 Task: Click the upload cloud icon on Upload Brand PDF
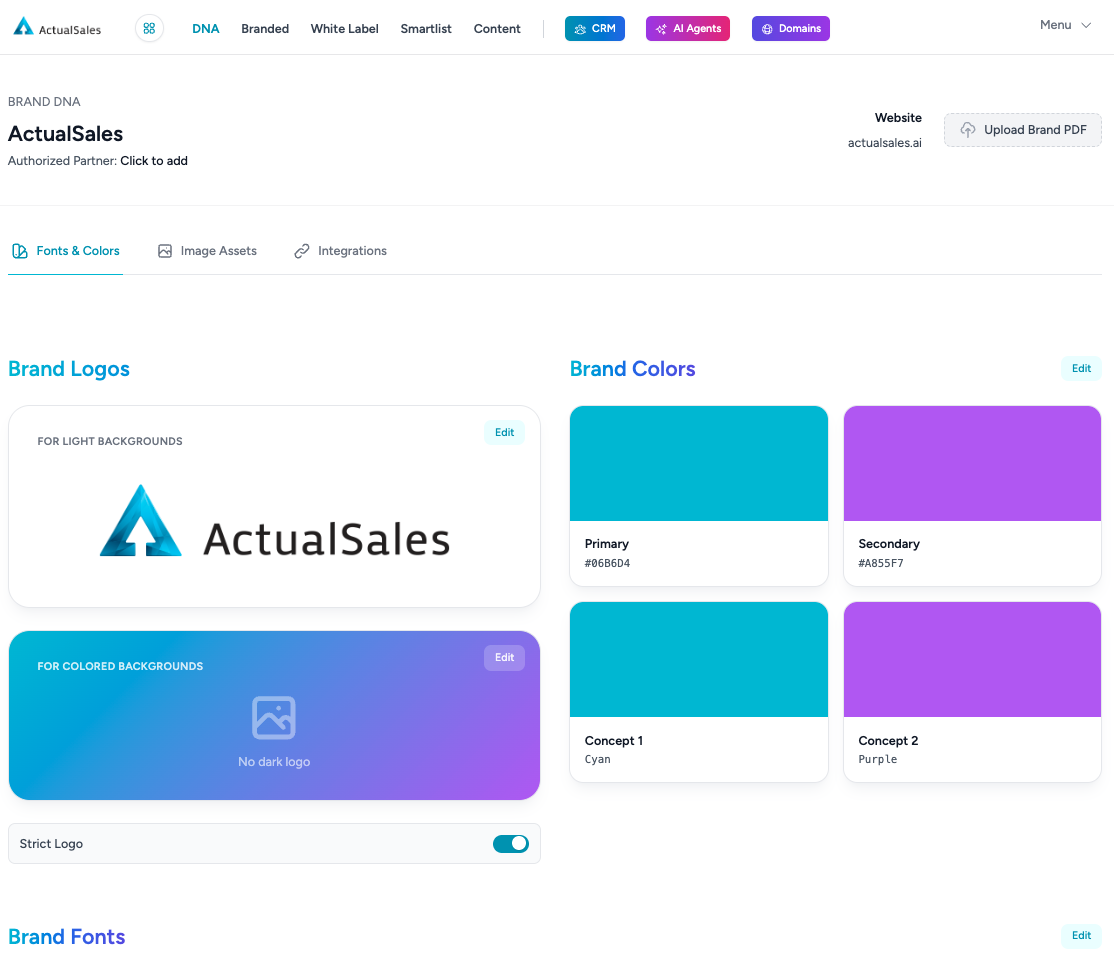967,130
